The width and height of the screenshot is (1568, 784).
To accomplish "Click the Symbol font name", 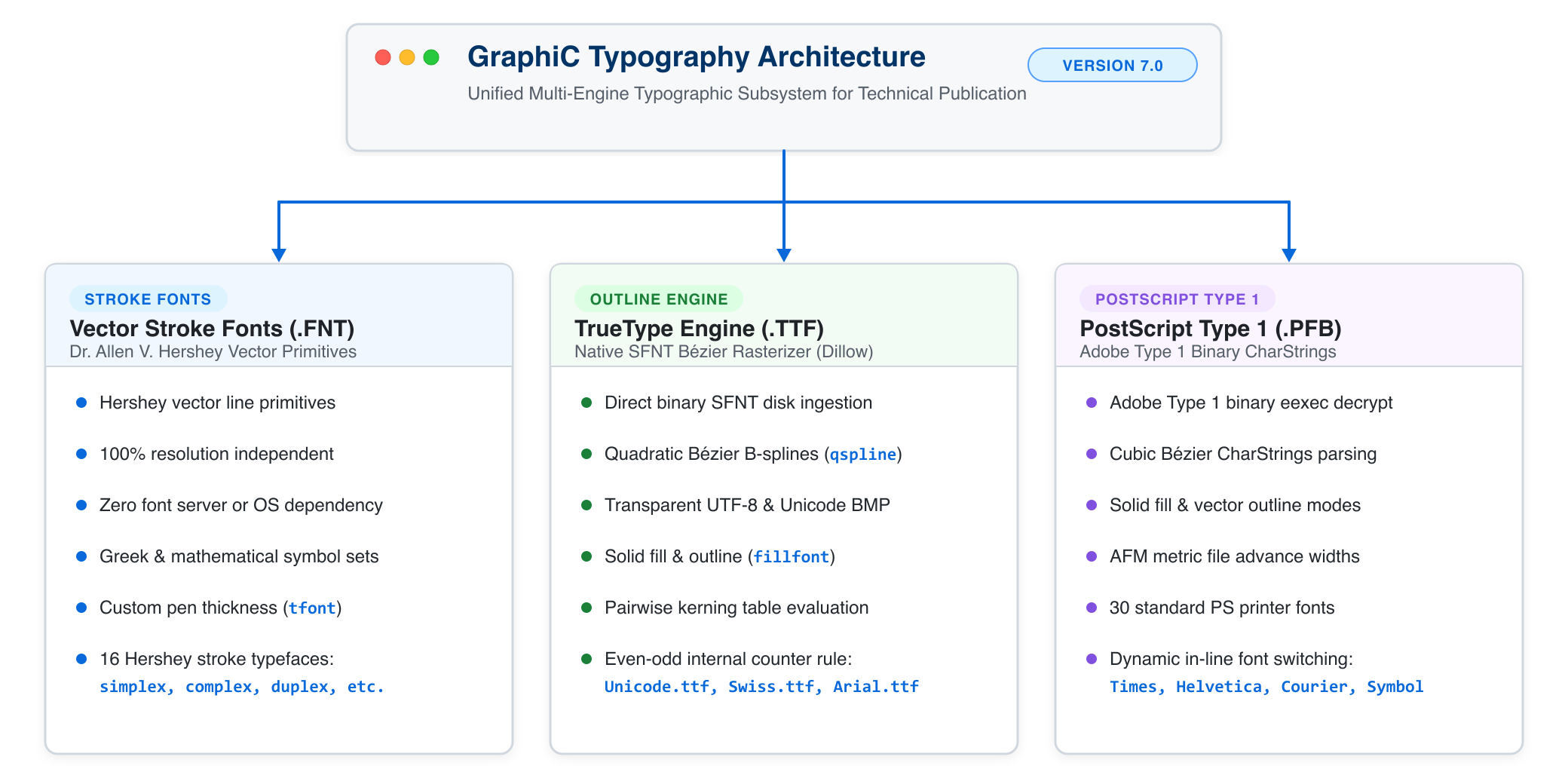I will tap(1395, 687).
